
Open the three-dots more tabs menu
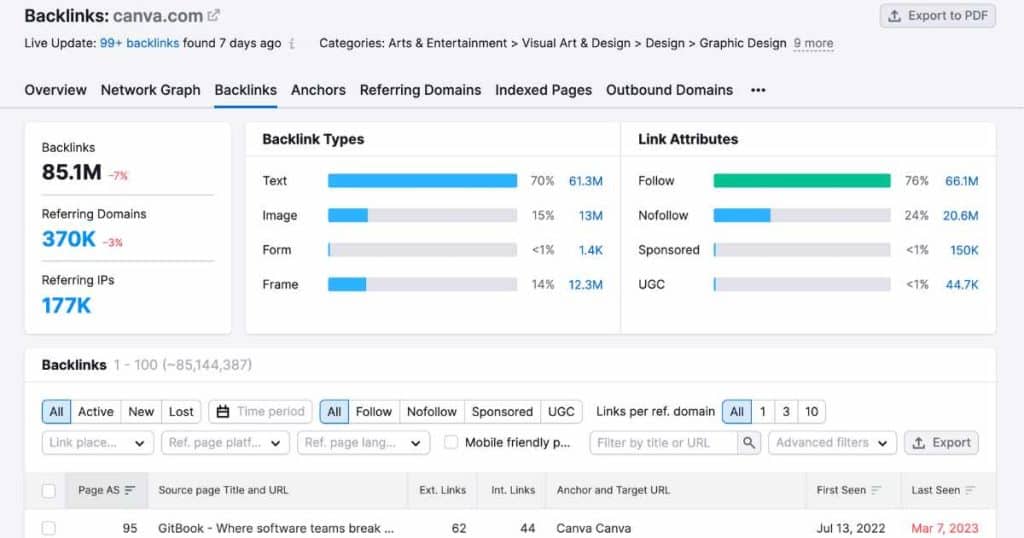pyautogui.click(x=758, y=90)
